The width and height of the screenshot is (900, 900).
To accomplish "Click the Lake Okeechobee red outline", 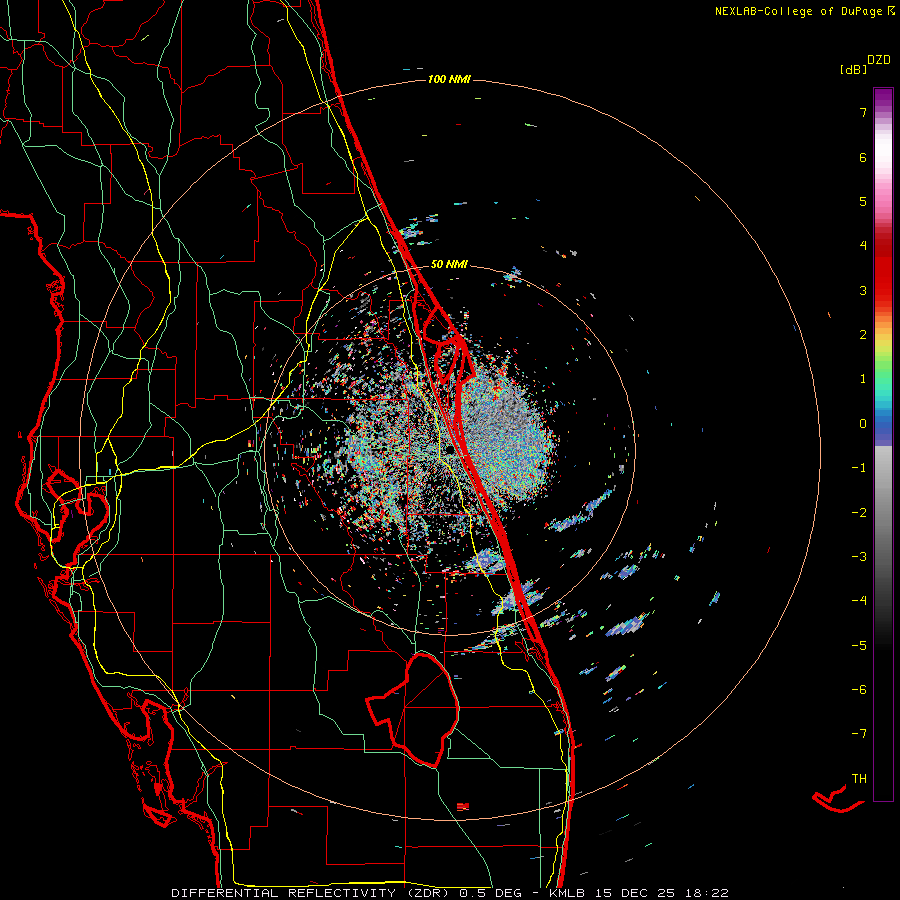I will pyautogui.click(x=413, y=710).
